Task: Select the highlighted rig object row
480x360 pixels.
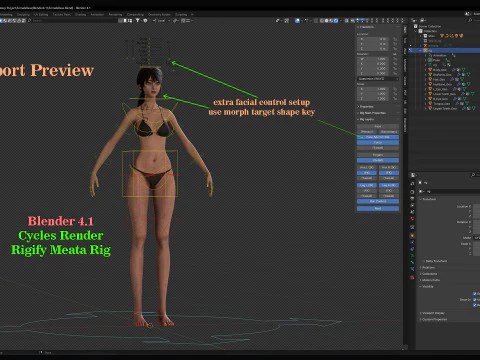Action: click(x=445, y=50)
